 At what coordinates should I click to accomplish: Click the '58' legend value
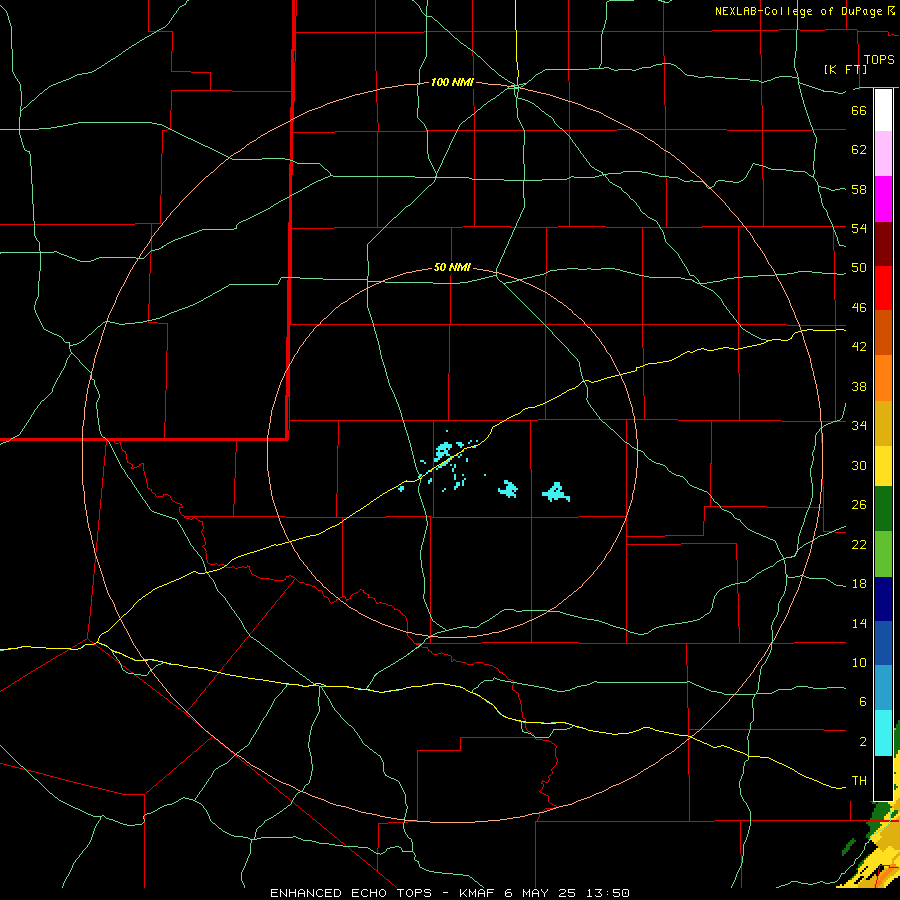click(859, 189)
